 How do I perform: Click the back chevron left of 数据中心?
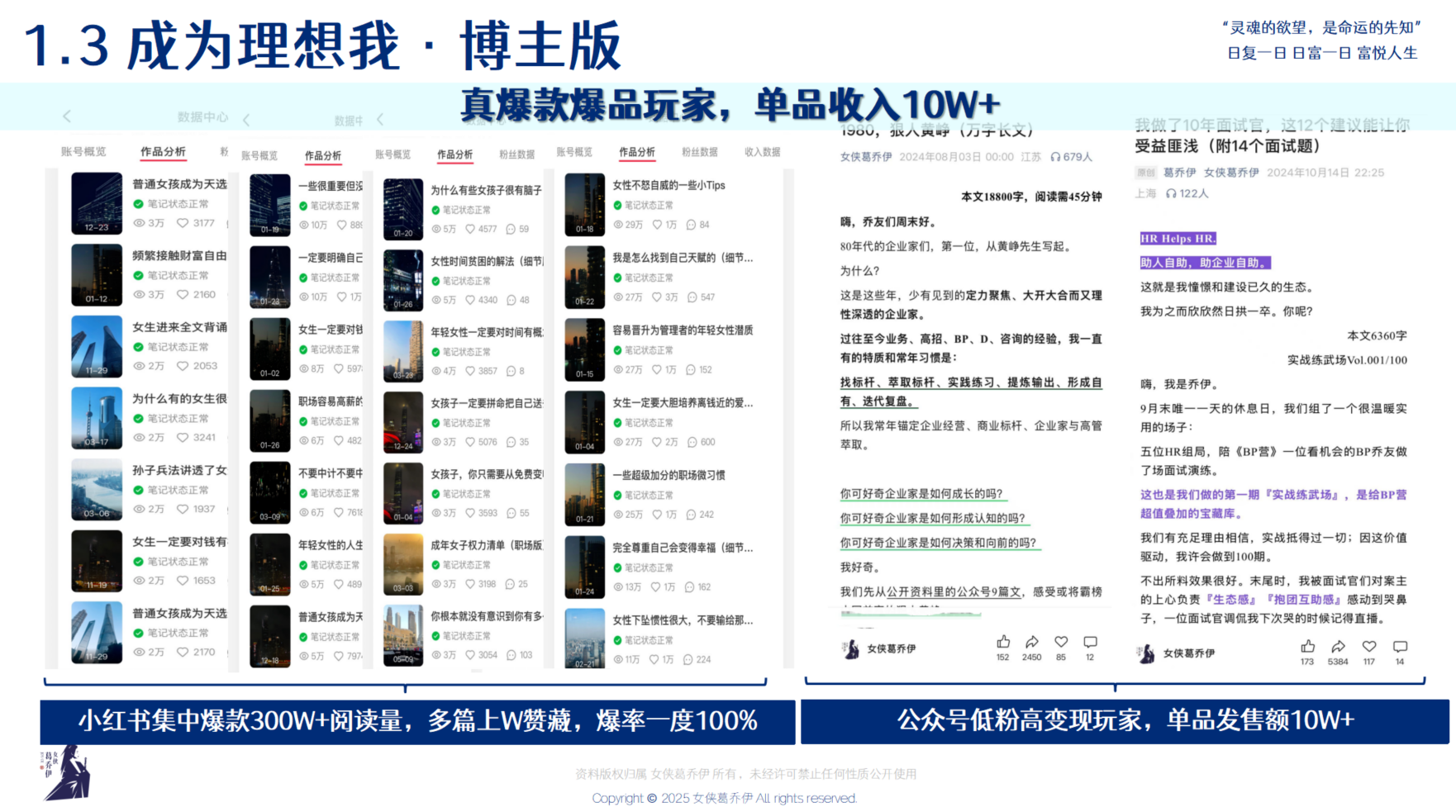click(67, 116)
